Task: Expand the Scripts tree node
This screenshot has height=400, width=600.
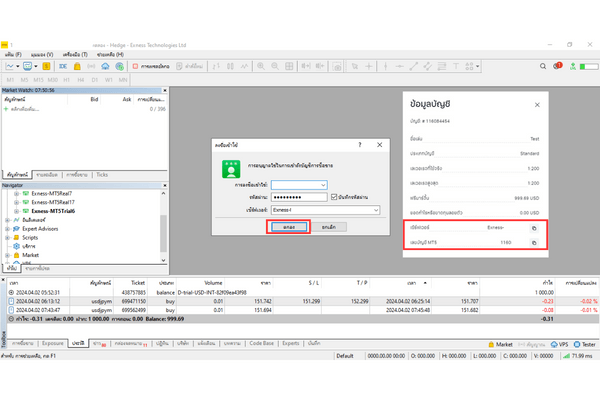Action: pyautogui.click(x=8, y=238)
